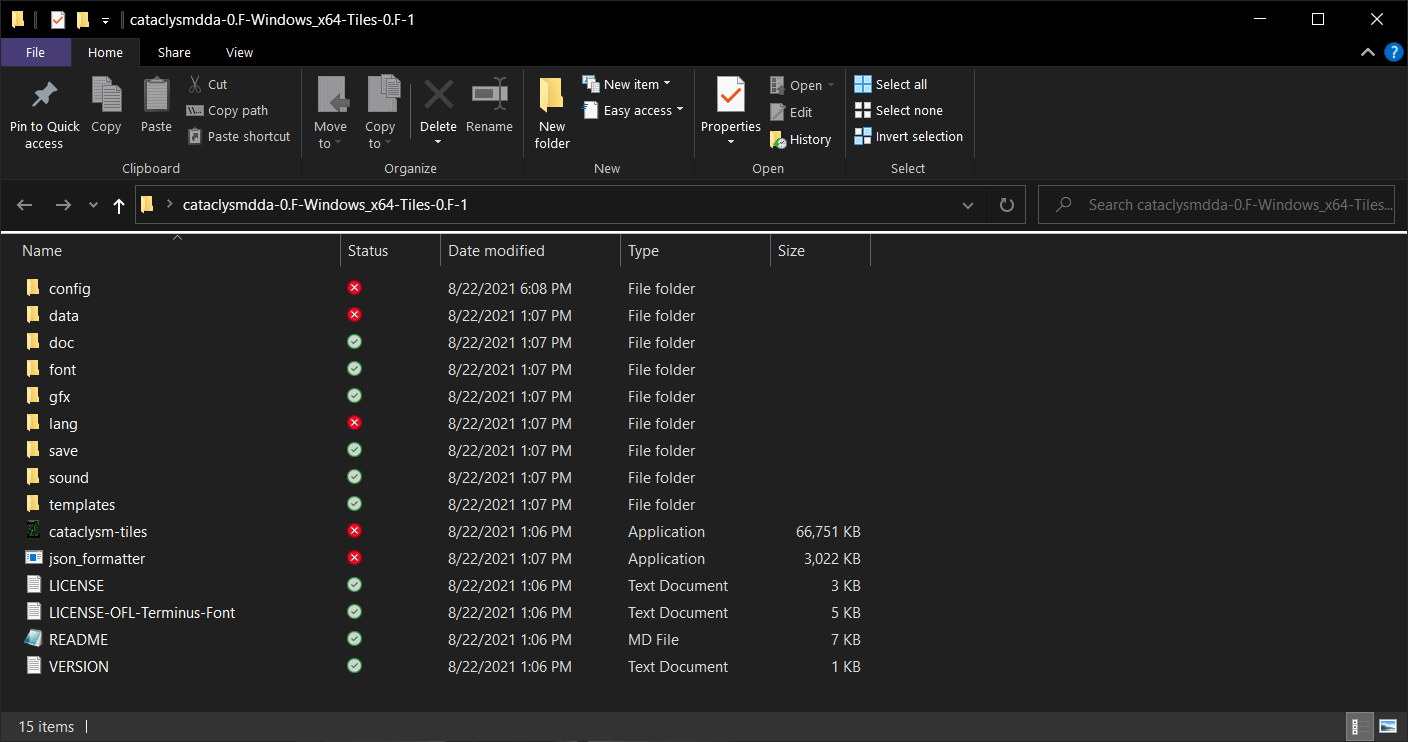The image size is (1408, 742).
Task: Click the Edit command in Open group
Action: coord(791,113)
